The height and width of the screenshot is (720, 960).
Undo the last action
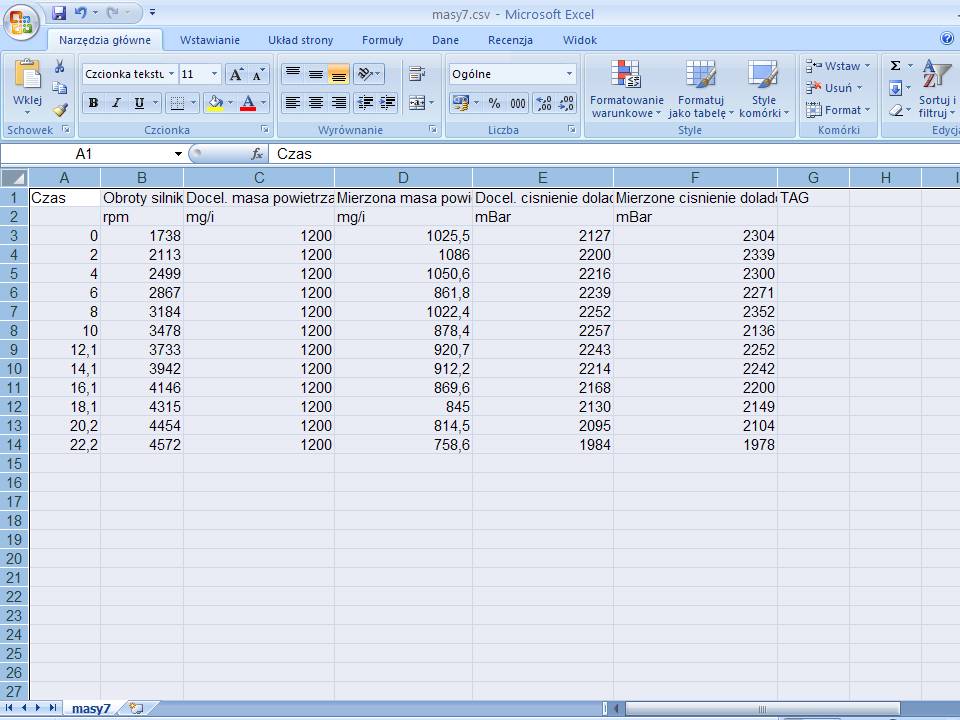tap(81, 12)
